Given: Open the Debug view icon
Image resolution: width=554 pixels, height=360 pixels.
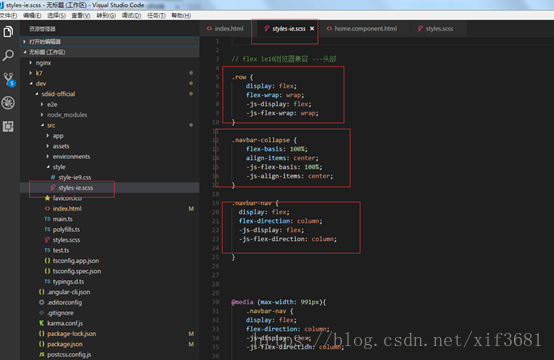Looking at the screenshot, I should pos(8,103).
